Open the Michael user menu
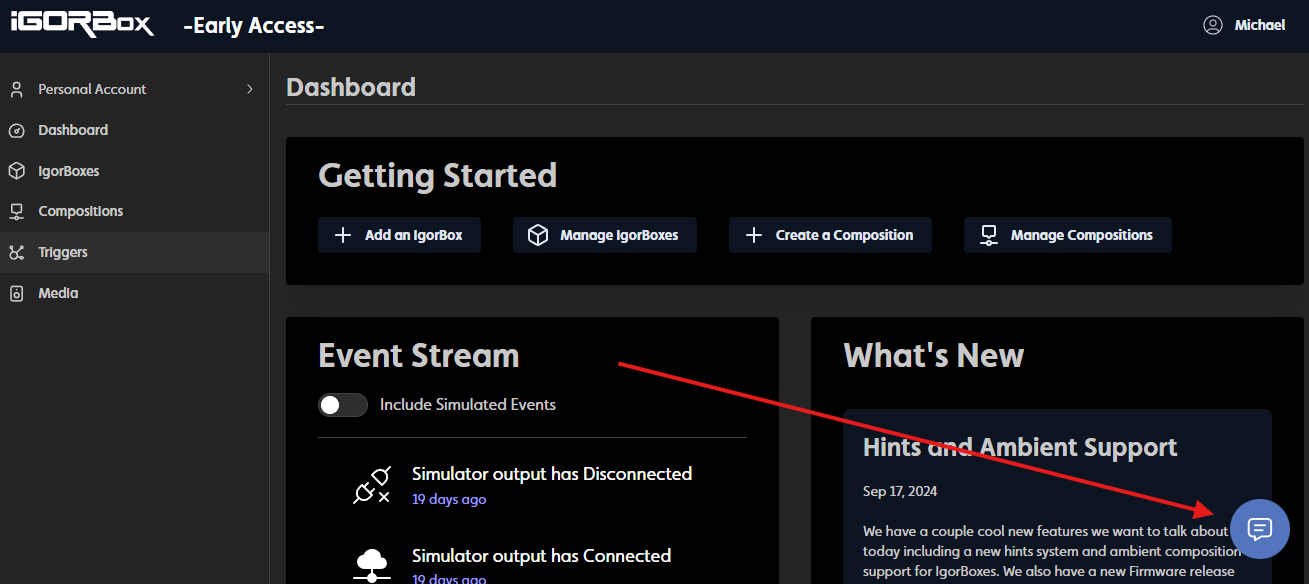 (x=1259, y=25)
